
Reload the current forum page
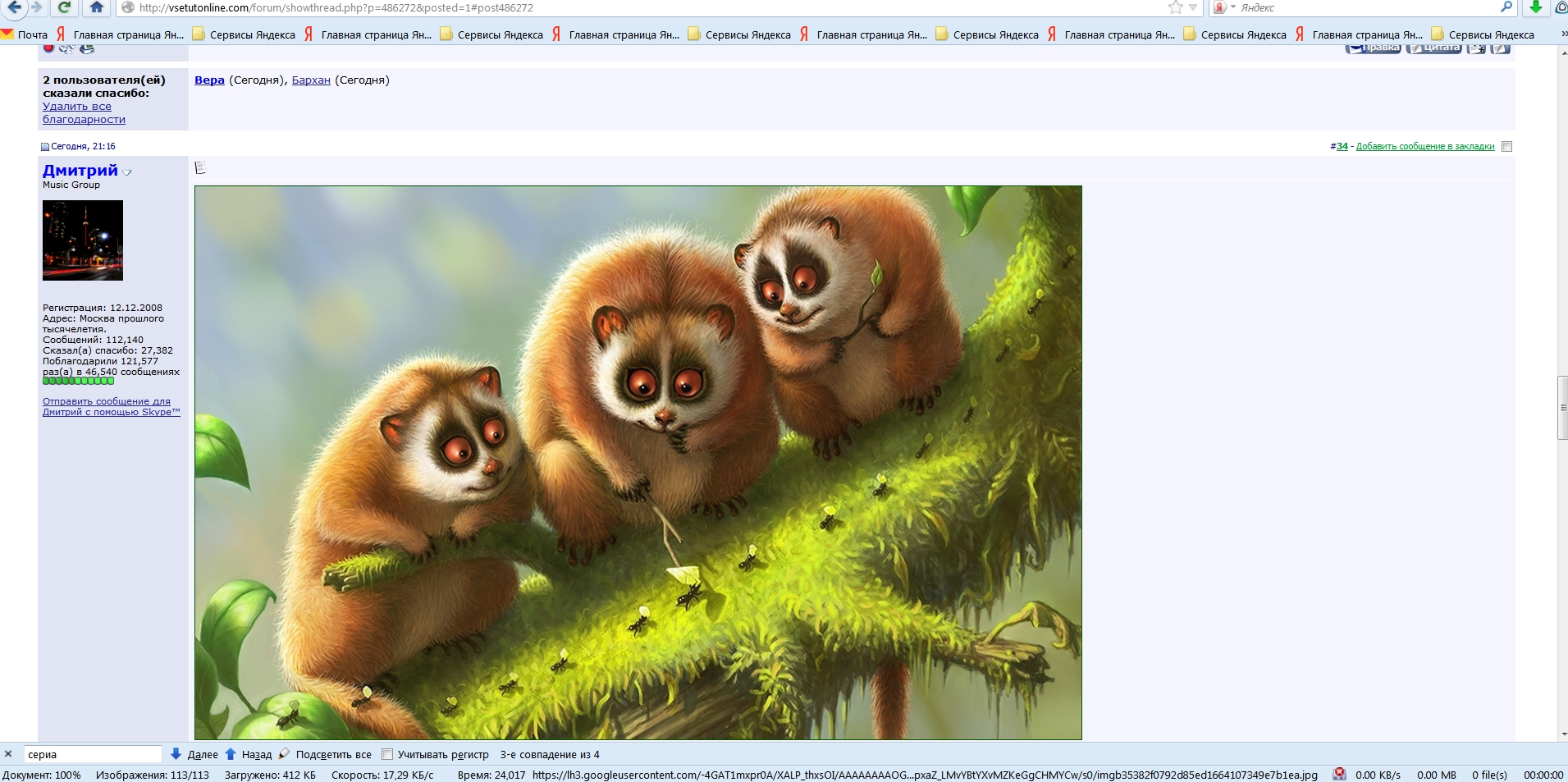(64, 7)
